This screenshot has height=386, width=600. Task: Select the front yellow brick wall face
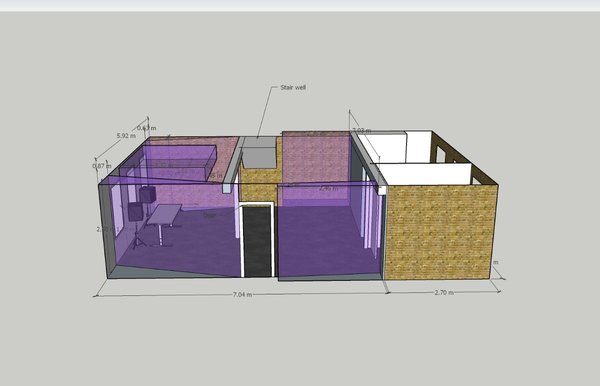click(440, 233)
